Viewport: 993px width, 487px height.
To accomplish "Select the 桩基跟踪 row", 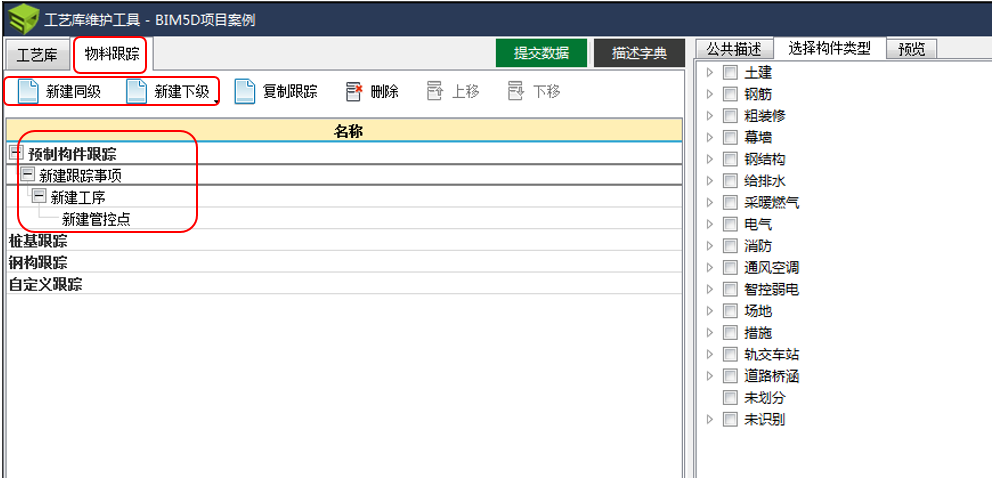I will pos(345,241).
